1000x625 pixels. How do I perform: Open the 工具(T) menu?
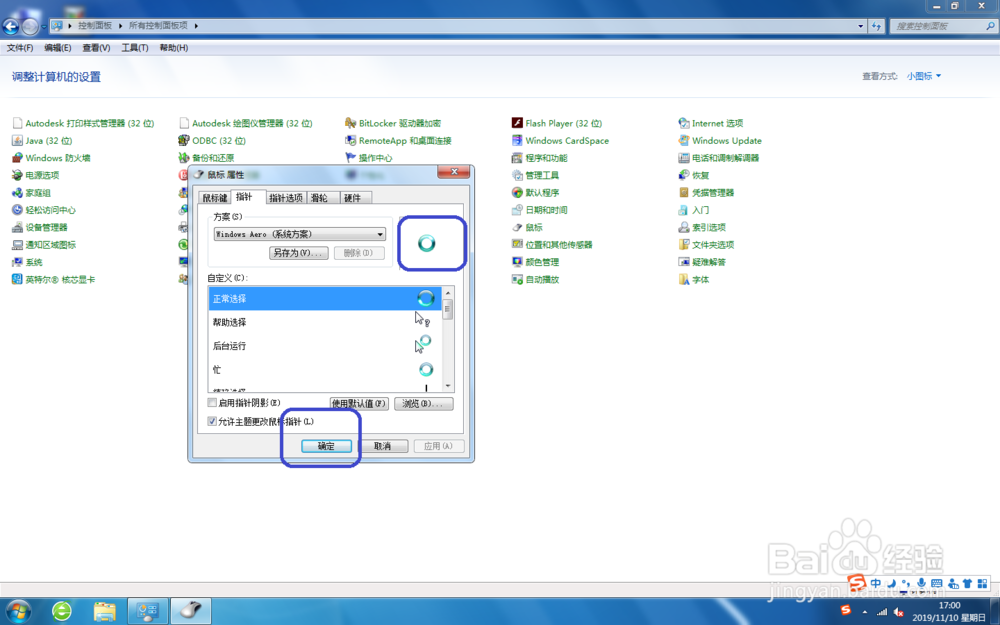pos(135,48)
